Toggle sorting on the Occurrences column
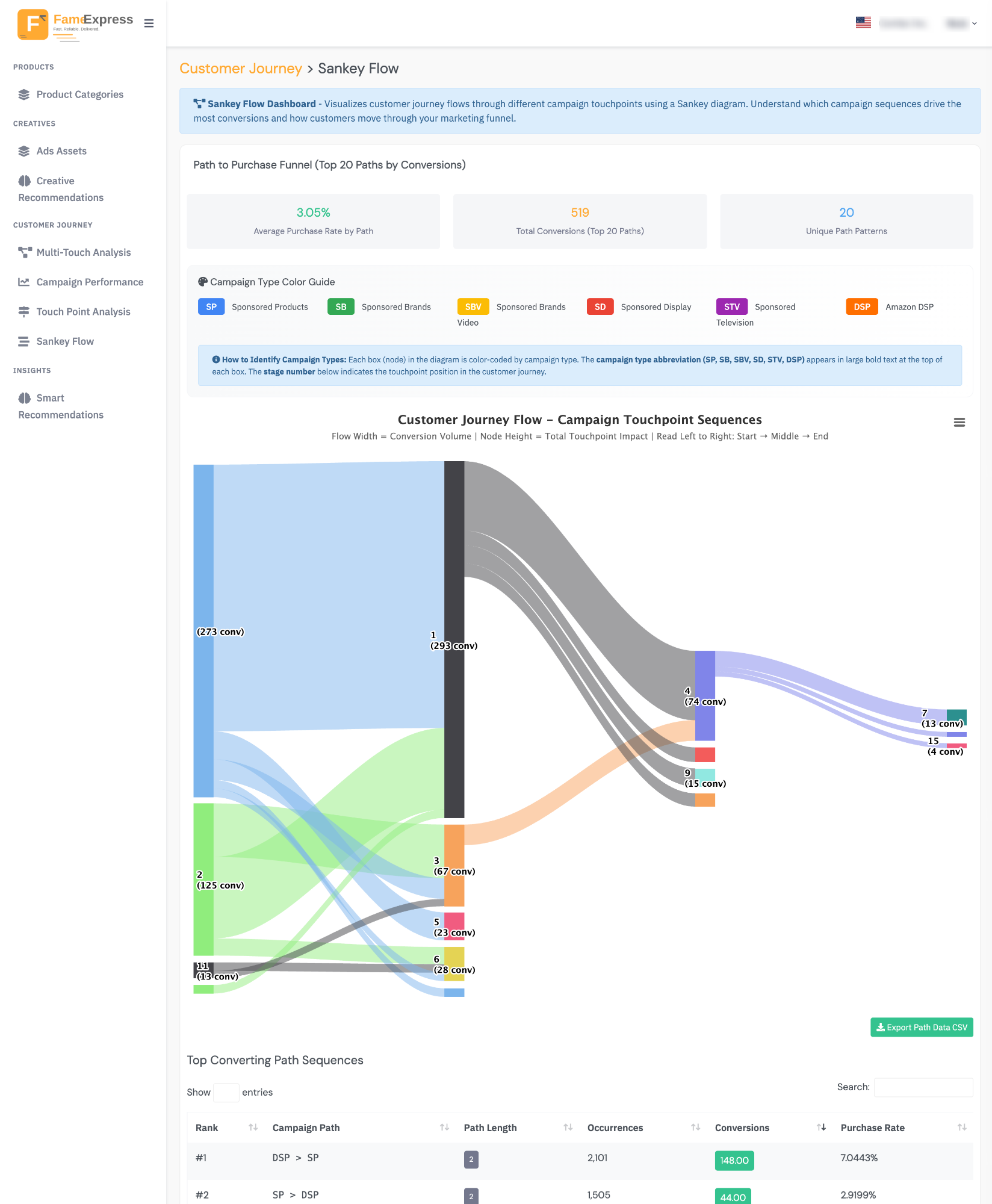Image resolution: width=992 pixels, height=1204 pixels. click(695, 1128)
